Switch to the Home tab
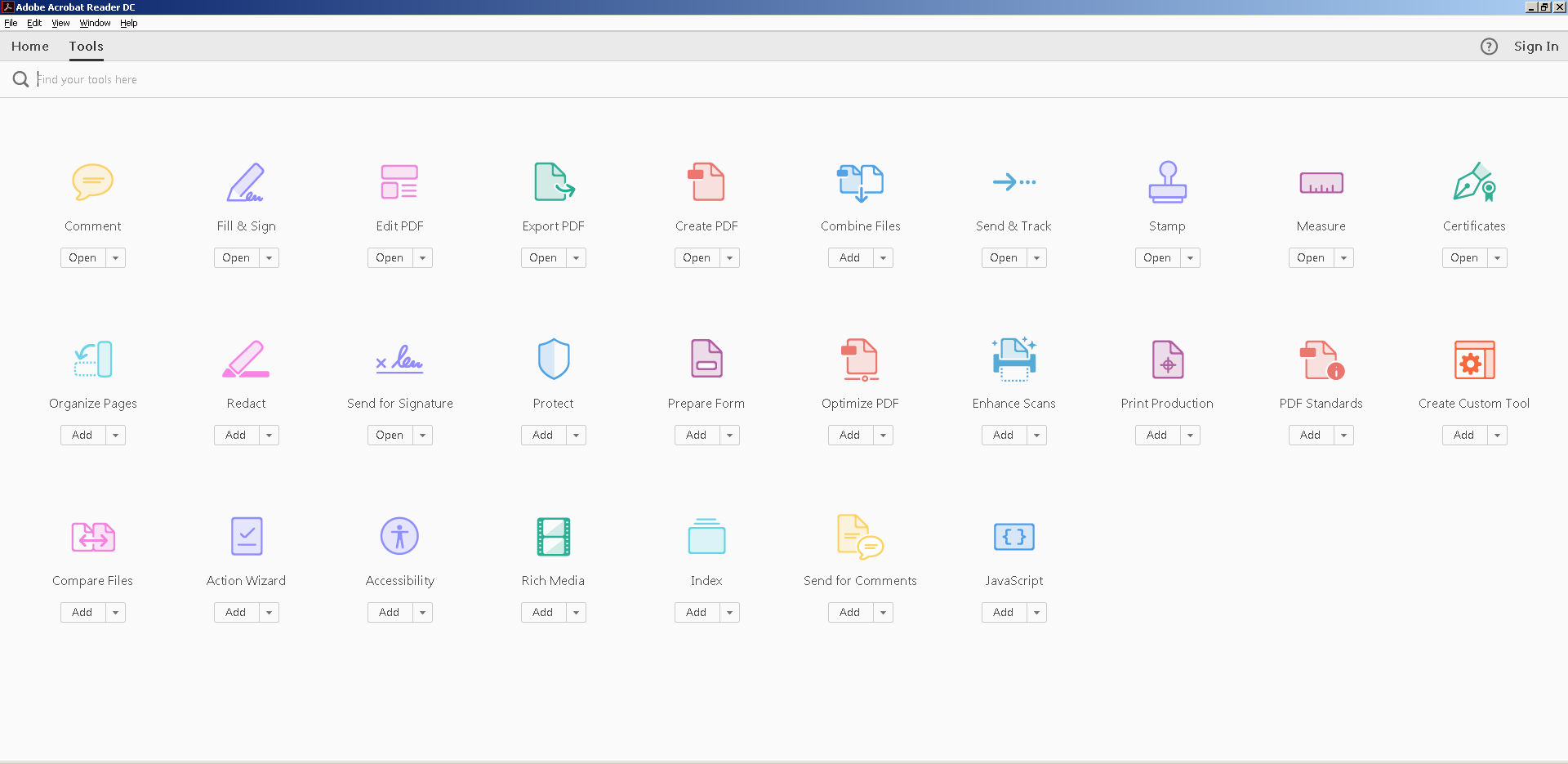 30,47
